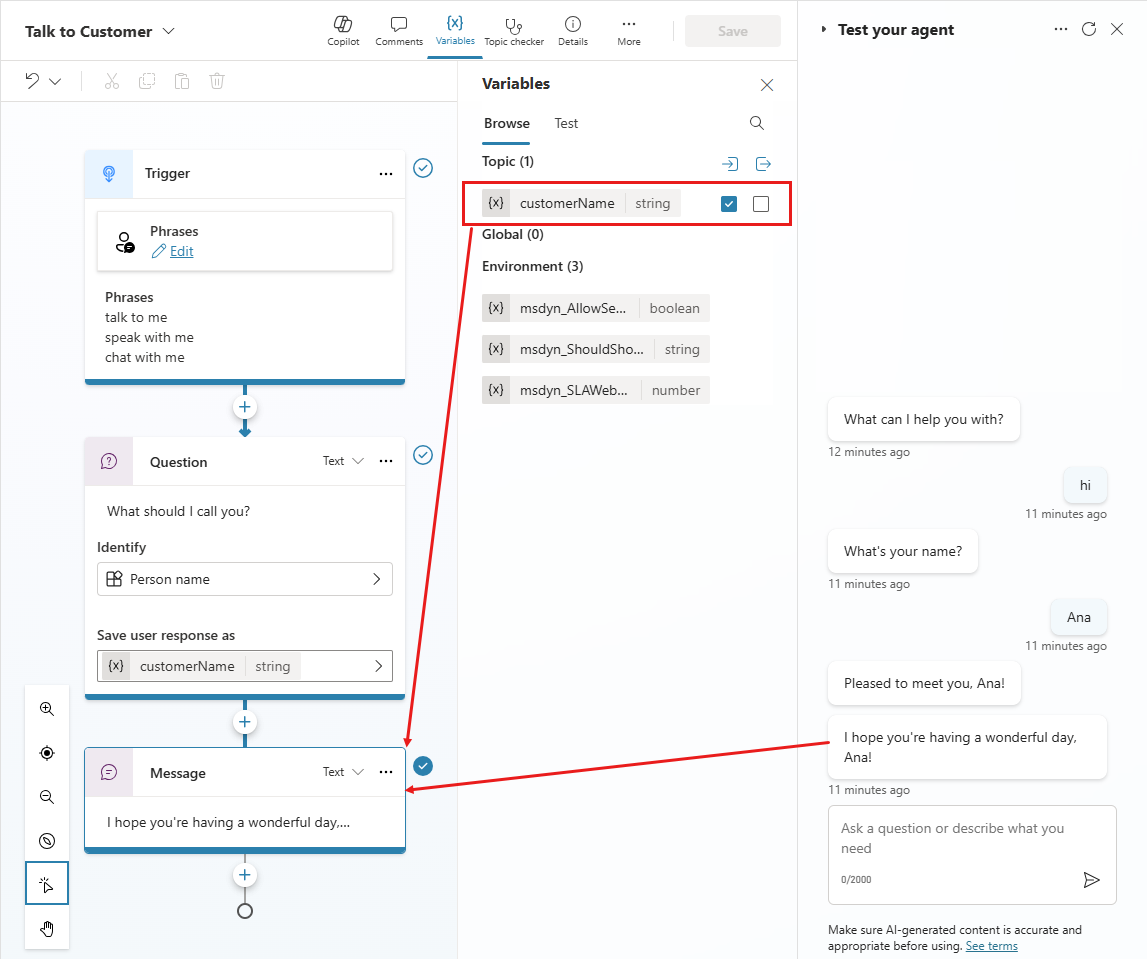Click the Trigger node status checkmark
The height and width of the screenshot is (959, 1147).
(x=423, y=168)
